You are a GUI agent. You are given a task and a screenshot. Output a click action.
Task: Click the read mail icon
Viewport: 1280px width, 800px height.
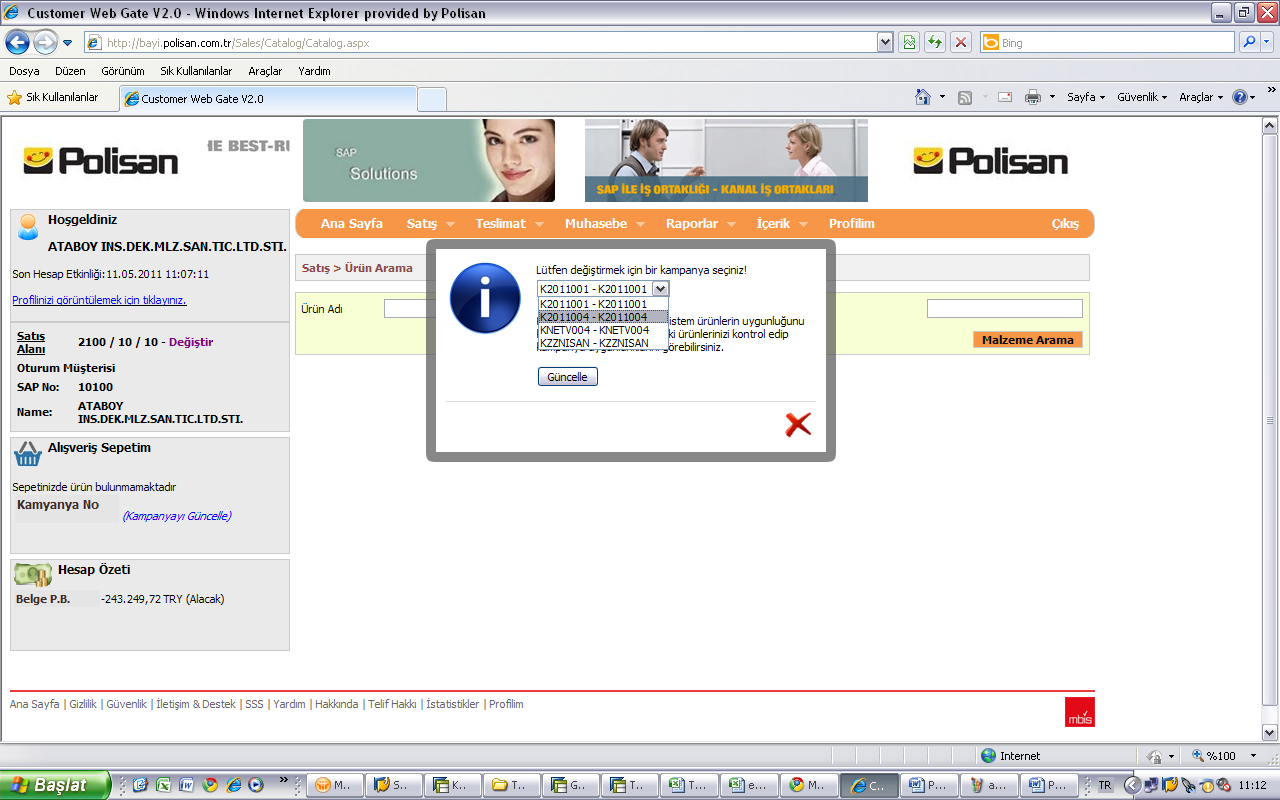pyautogui.click(x=1005, y=97)
